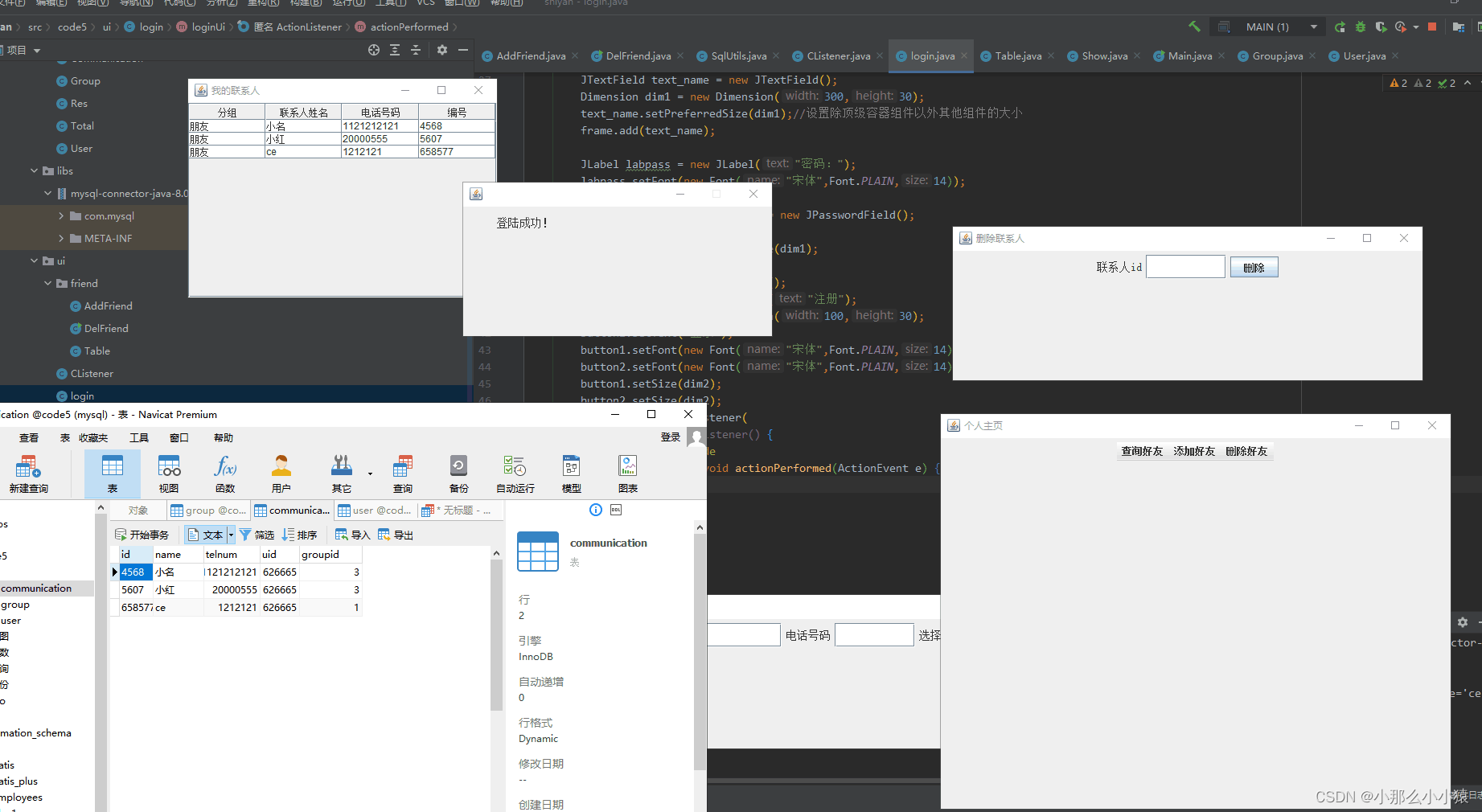Click the Rerun icon next to MAIN (1)
The image size is (1482, 812).
(1340, 27)
